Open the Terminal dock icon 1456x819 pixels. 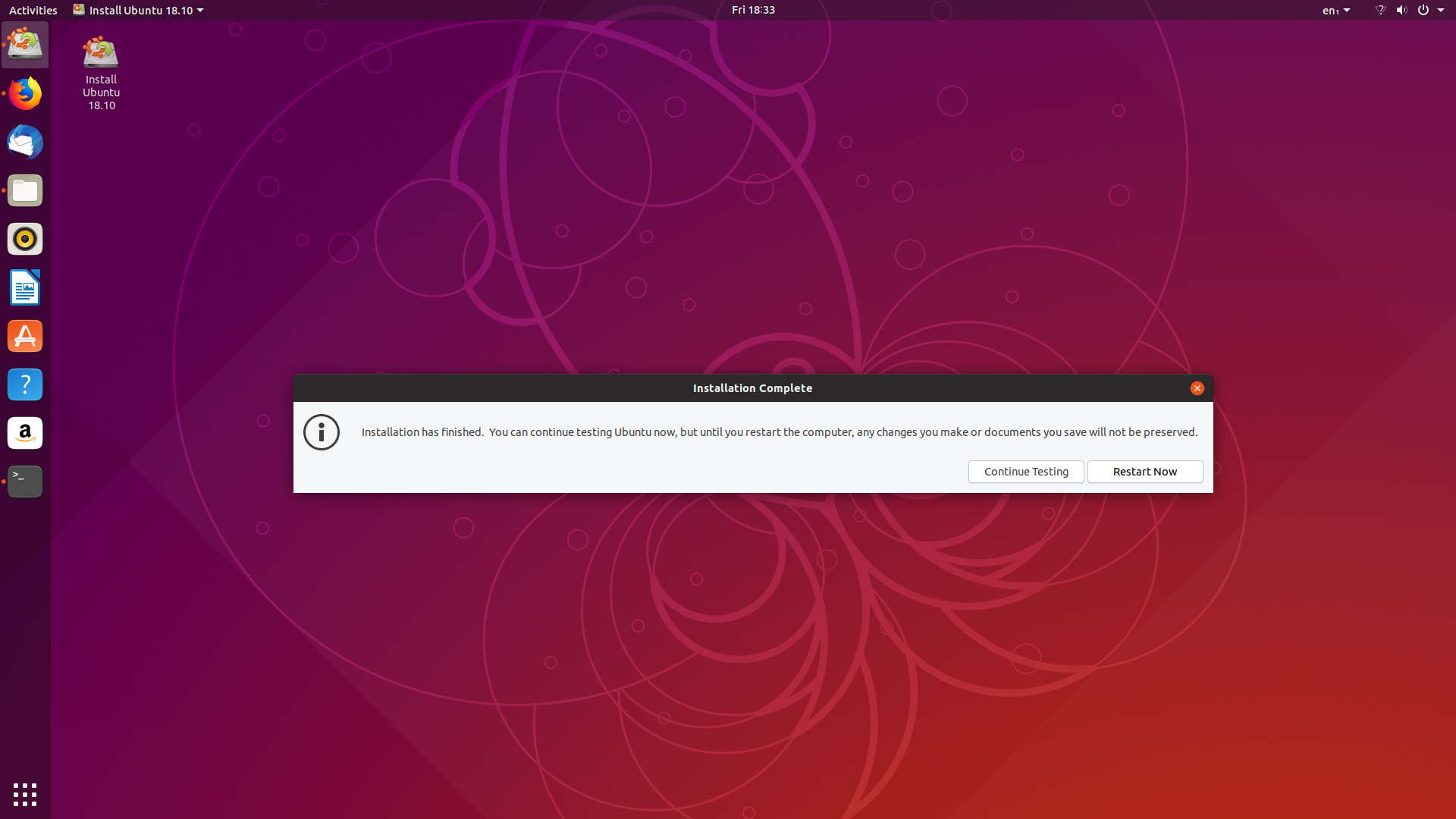(25, 482)
